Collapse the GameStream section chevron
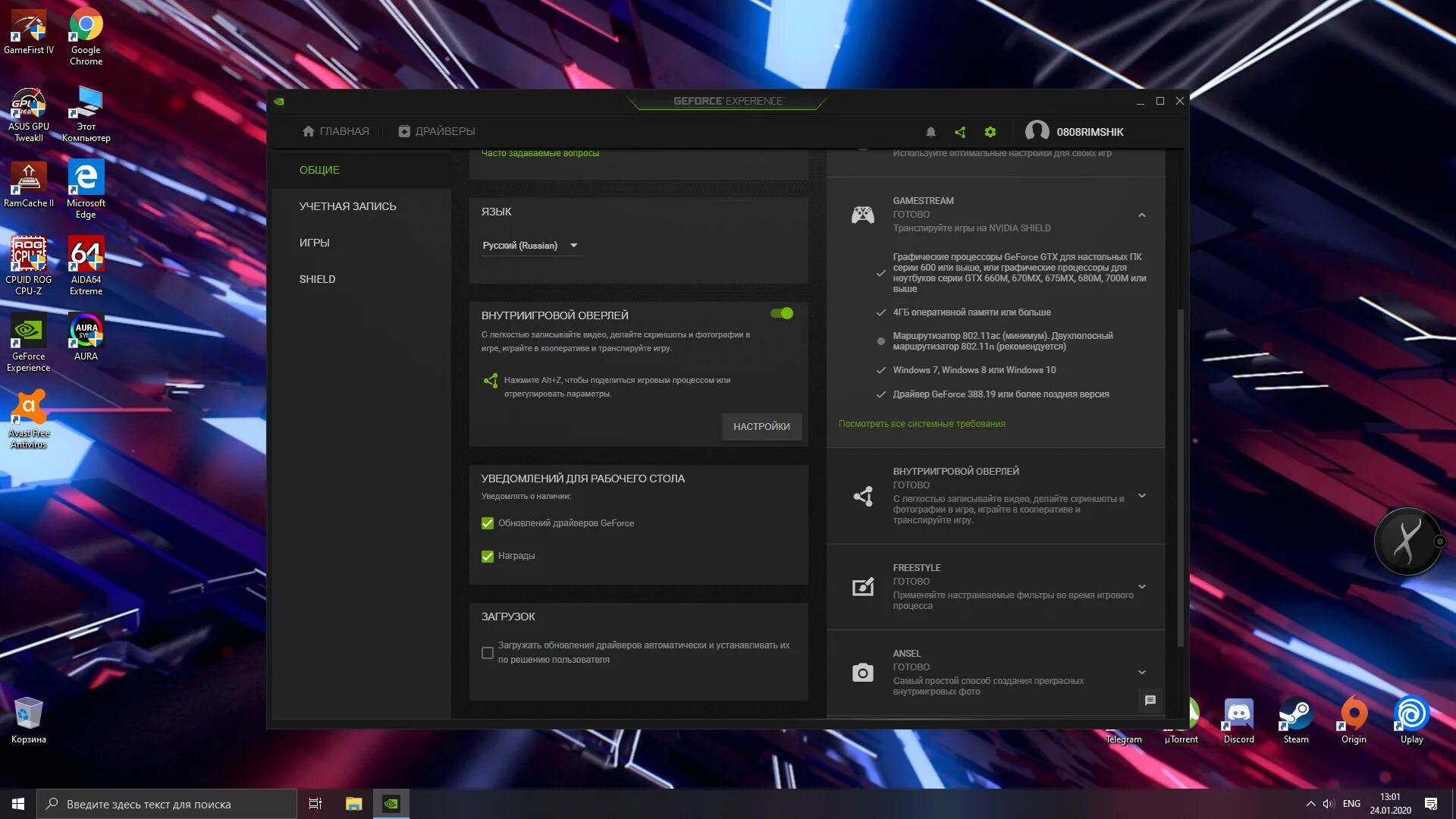Screen dimensions: 1456x819 click(1141, 215)
